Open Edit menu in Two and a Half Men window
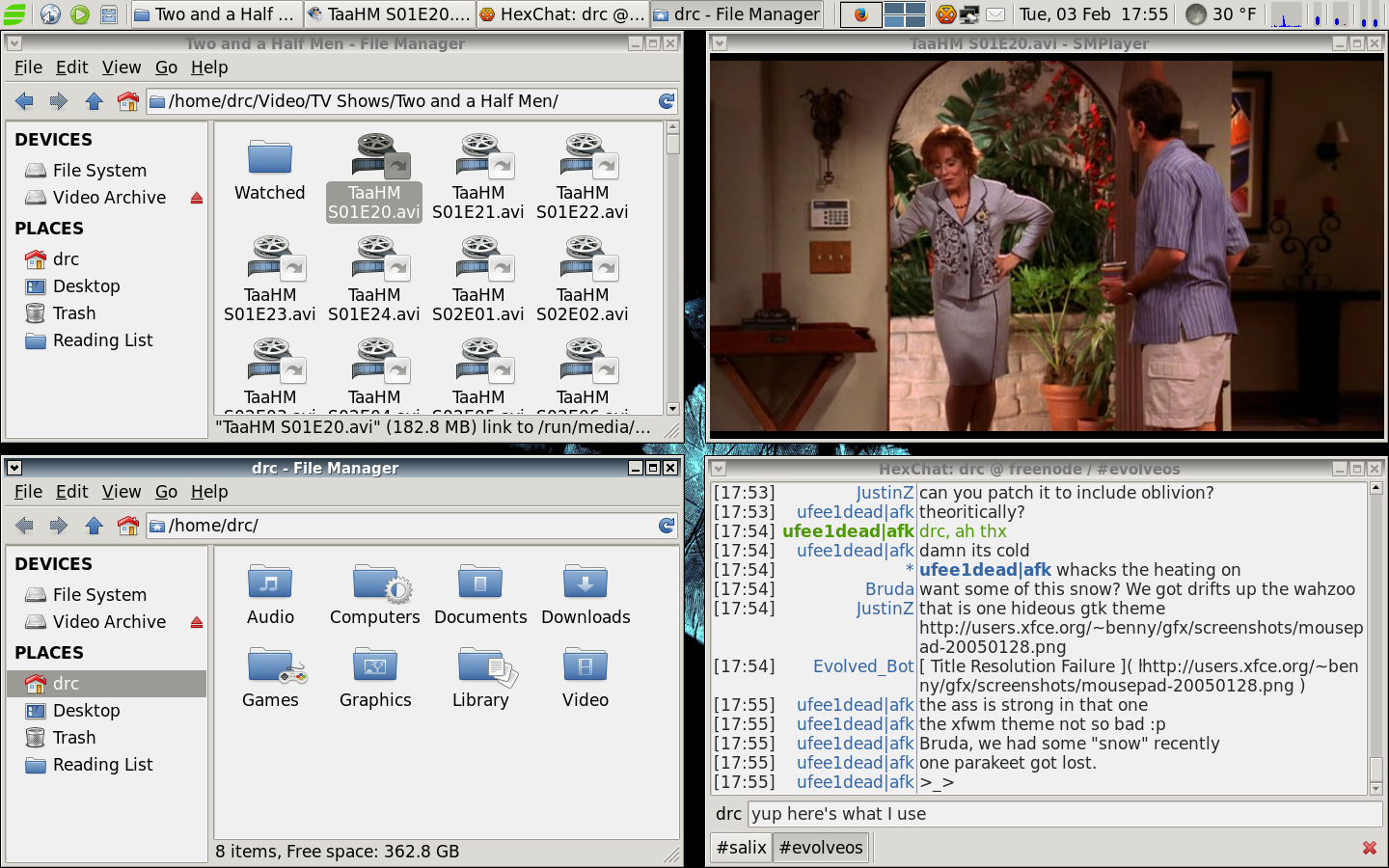The height and width of the screenshot is (868, 1389). click(x=71, y=68)
